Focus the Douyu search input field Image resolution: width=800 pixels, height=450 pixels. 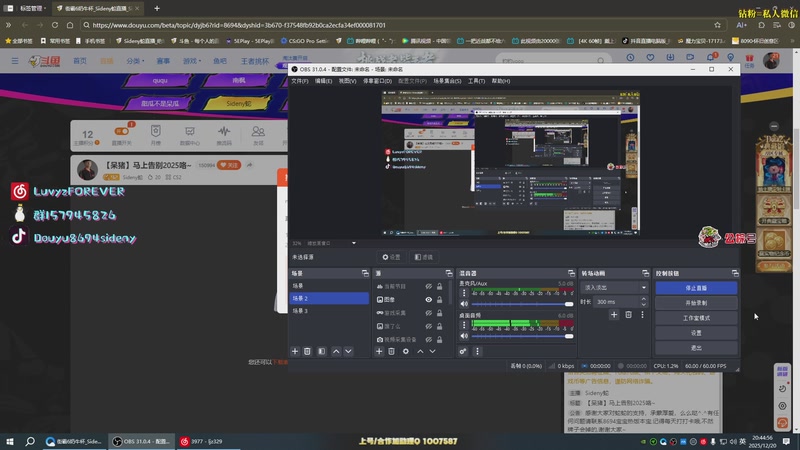click(546, 61)
